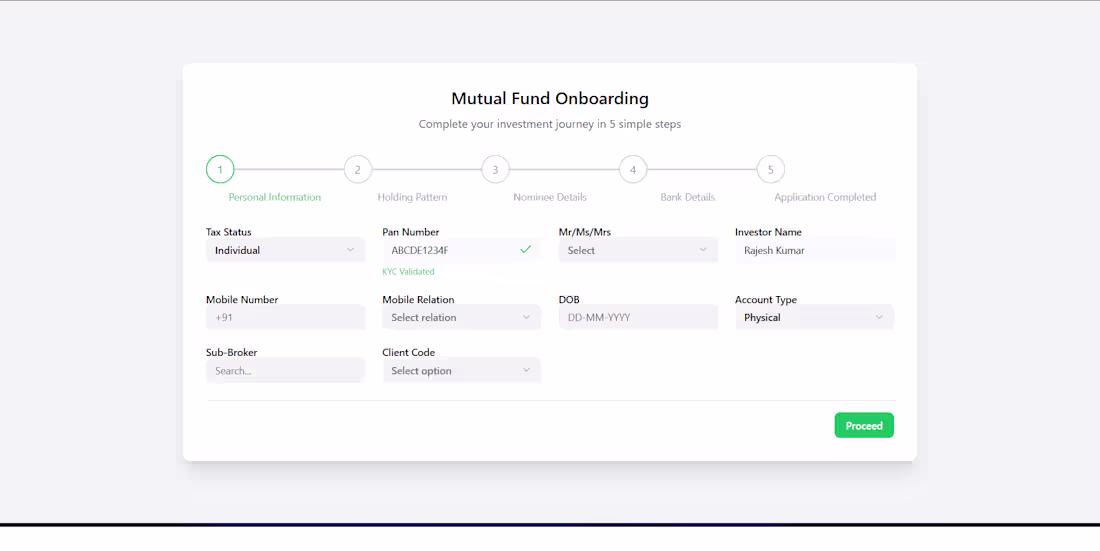The width and height of the screenshot is (1100, 551).
Task: Focus the Sub-Broker search box
Action: pos(286,371)
